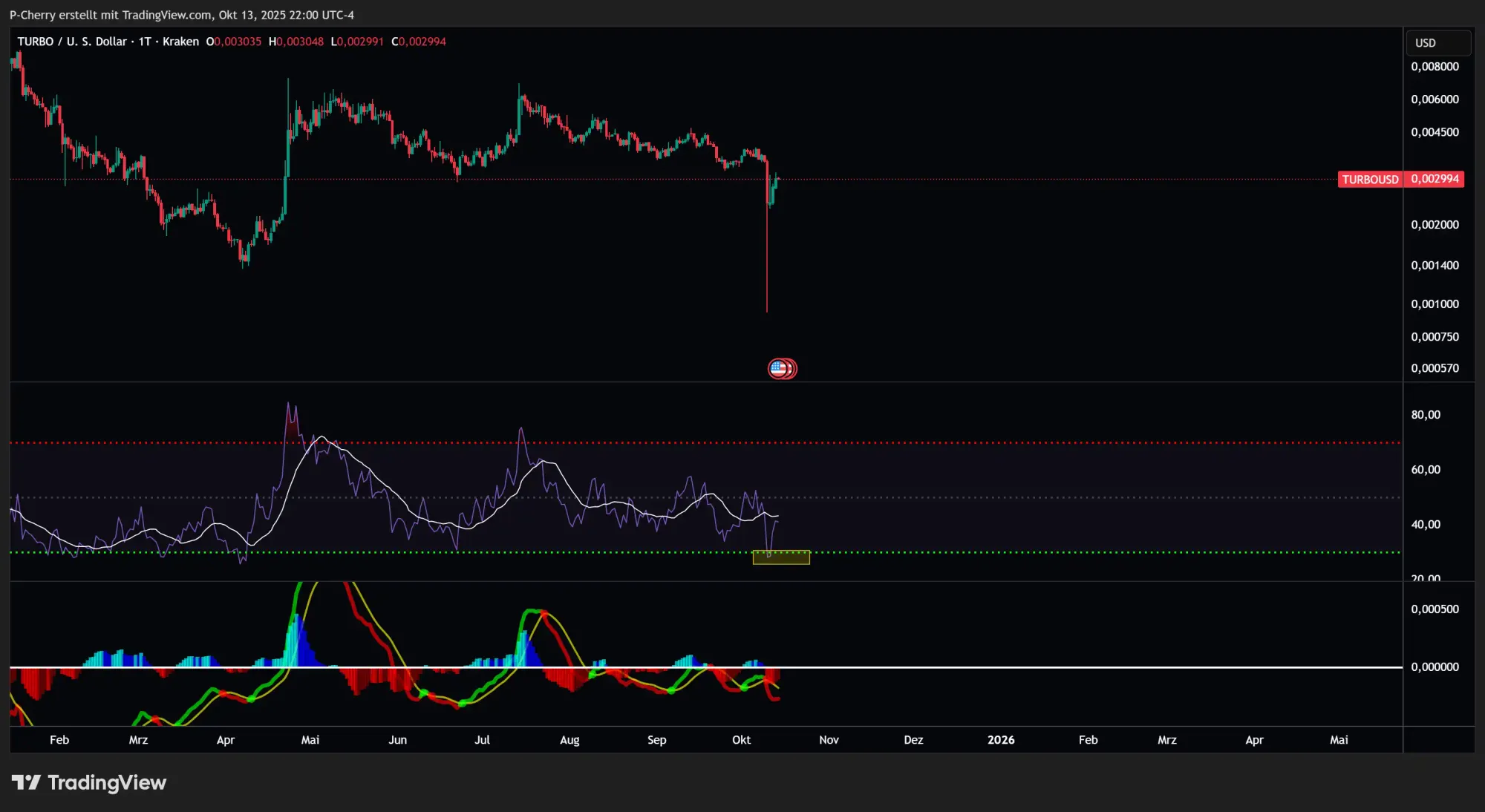Click the RSI 80,00 scale label

point(1426,415)
